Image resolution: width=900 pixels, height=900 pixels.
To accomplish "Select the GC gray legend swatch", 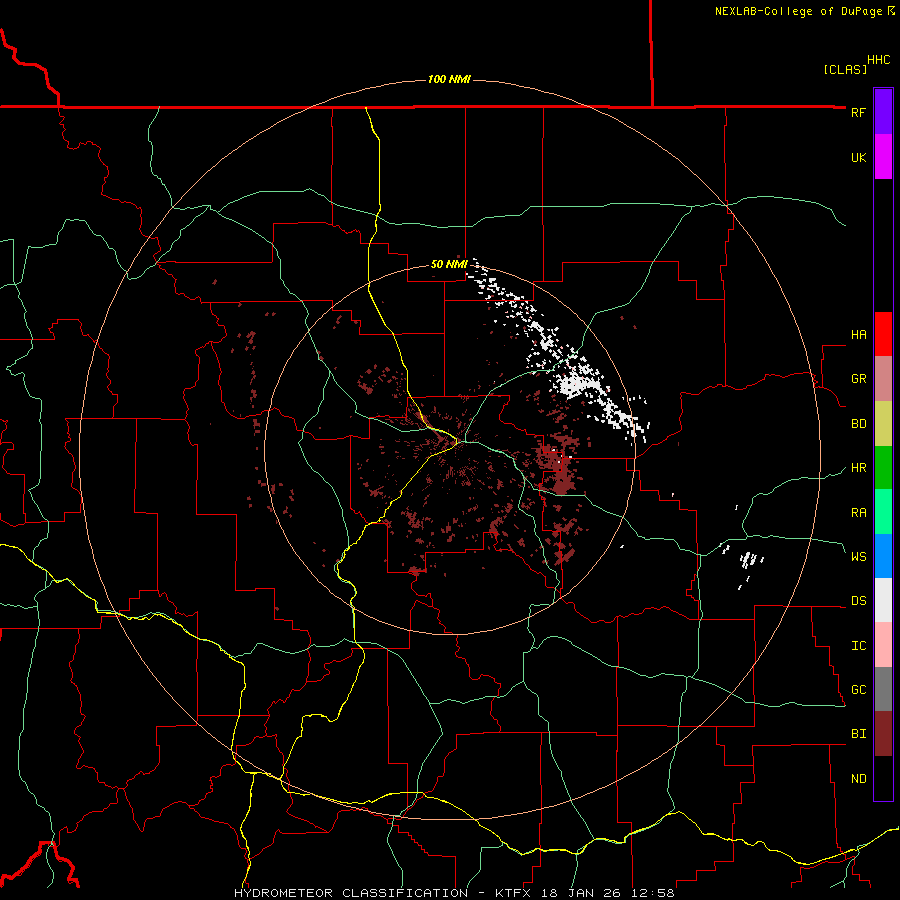I will click(883, 689).
